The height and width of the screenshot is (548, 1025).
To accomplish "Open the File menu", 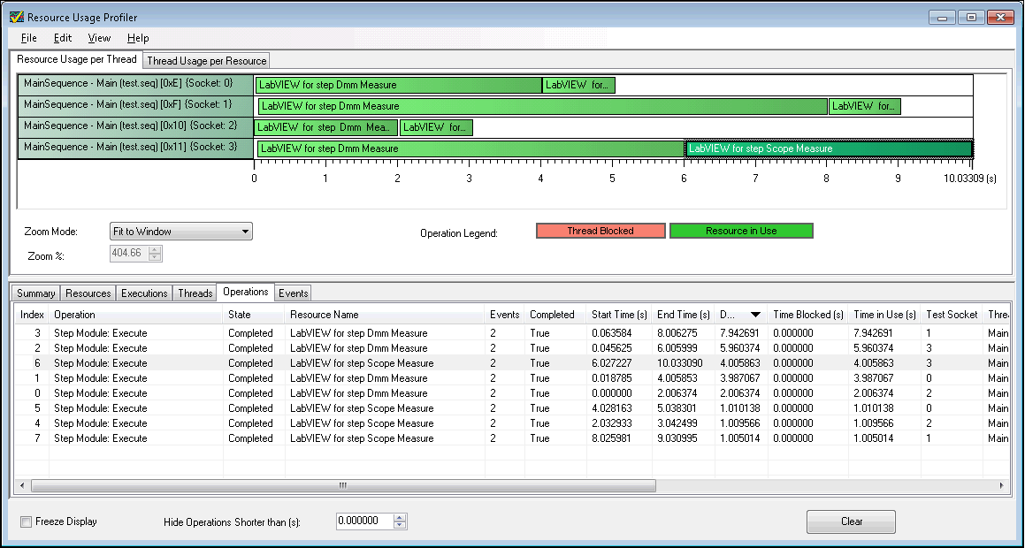I will click(x=29, y=38).
